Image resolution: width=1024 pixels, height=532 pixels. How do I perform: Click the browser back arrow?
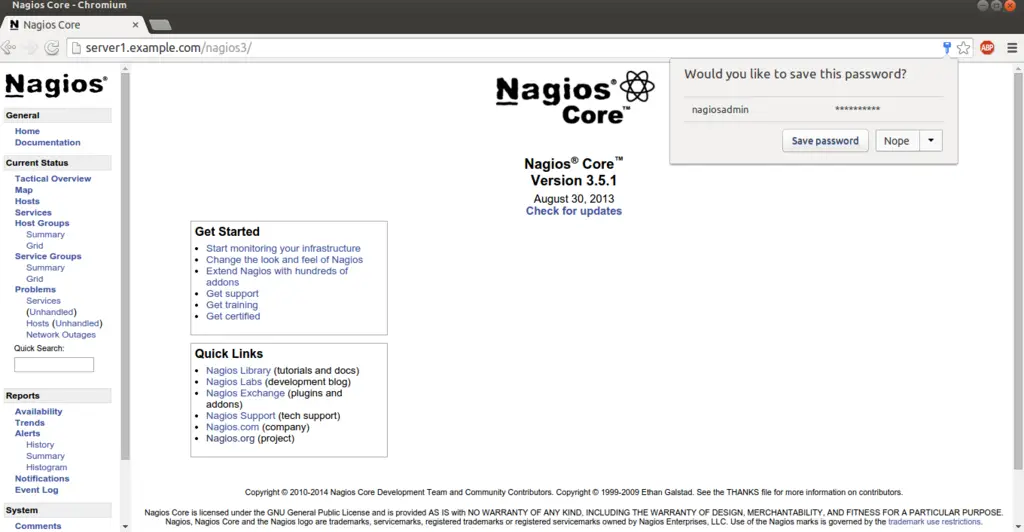click(8, 48)
